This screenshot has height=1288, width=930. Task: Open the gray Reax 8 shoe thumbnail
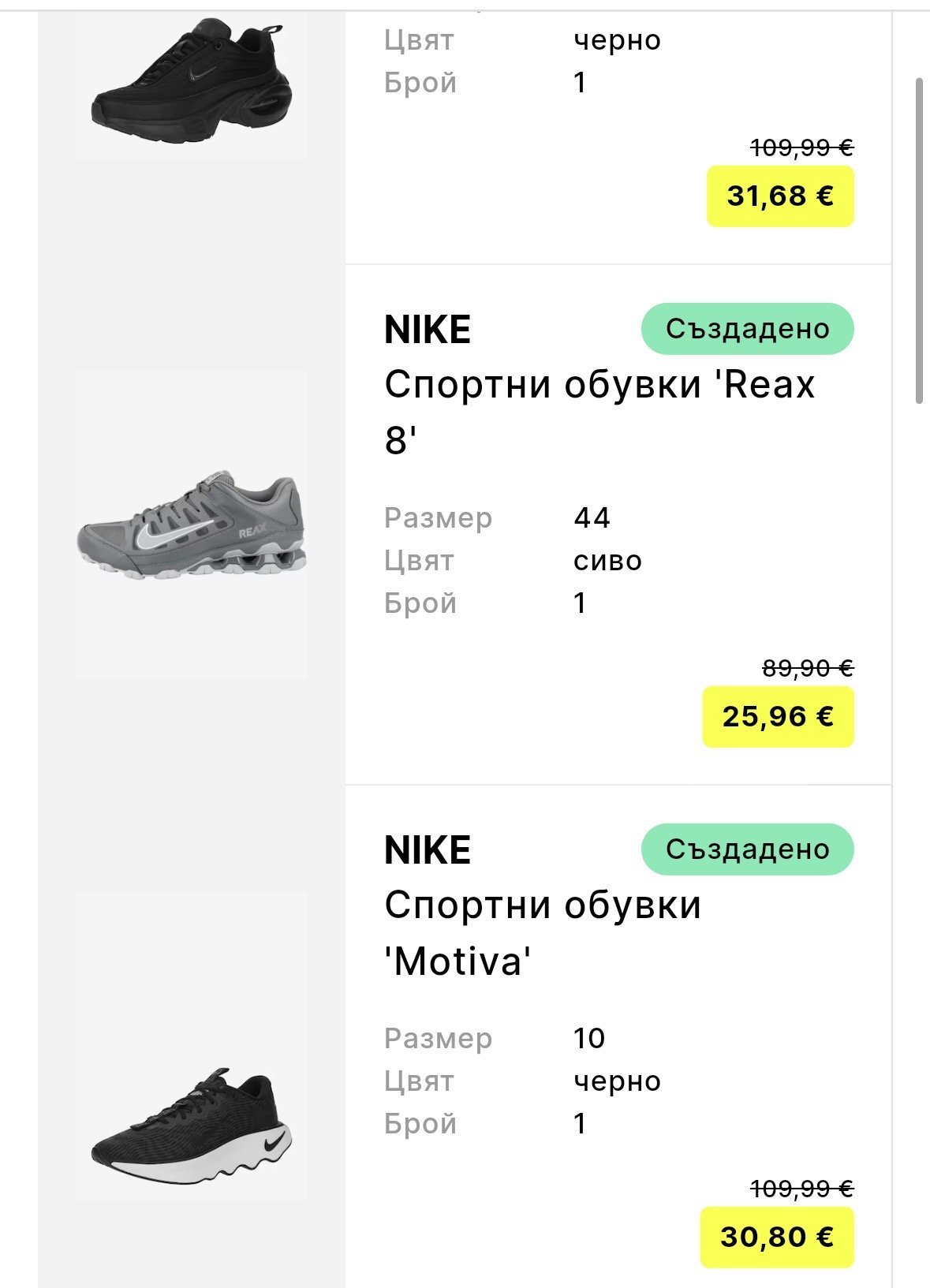192,525
